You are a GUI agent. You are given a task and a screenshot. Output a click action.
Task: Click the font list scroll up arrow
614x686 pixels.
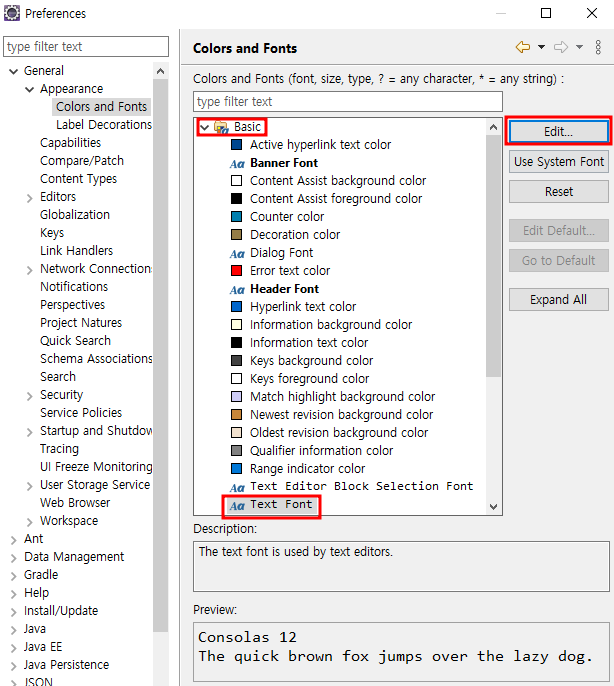493,127
